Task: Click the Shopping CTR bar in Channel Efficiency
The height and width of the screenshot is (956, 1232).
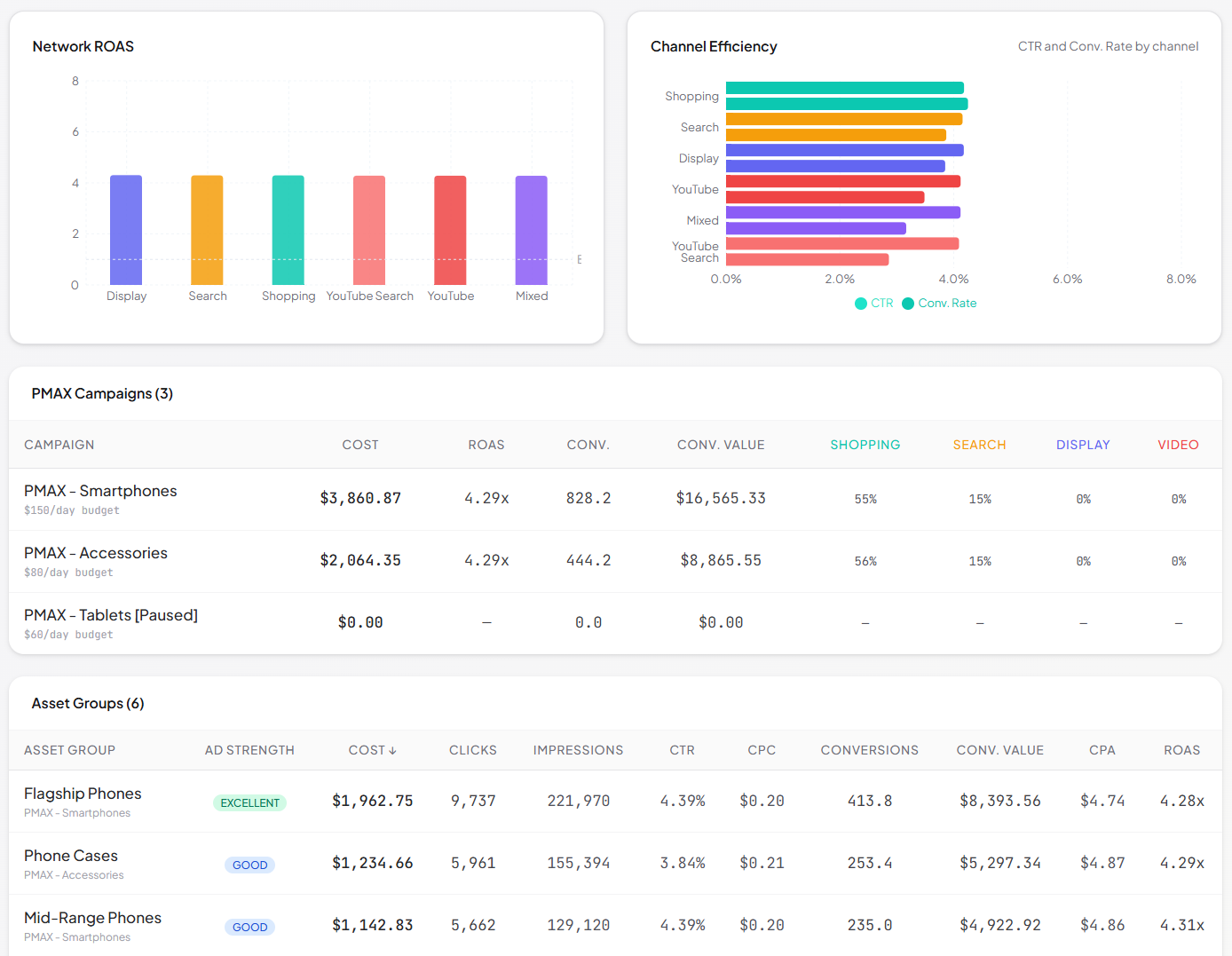Action: [x=843, y=87]
